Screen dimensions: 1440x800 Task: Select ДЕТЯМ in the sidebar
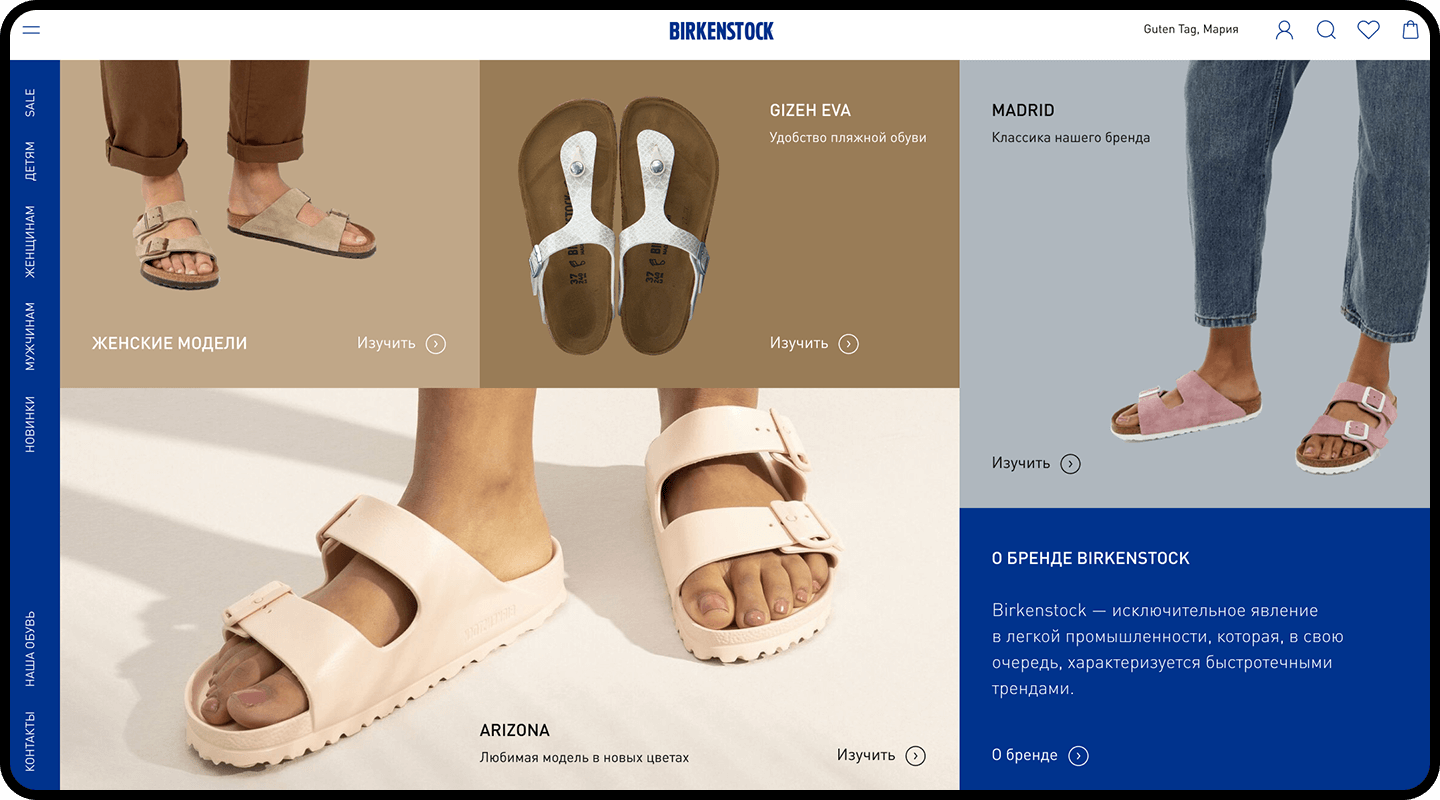pos(30,161)
